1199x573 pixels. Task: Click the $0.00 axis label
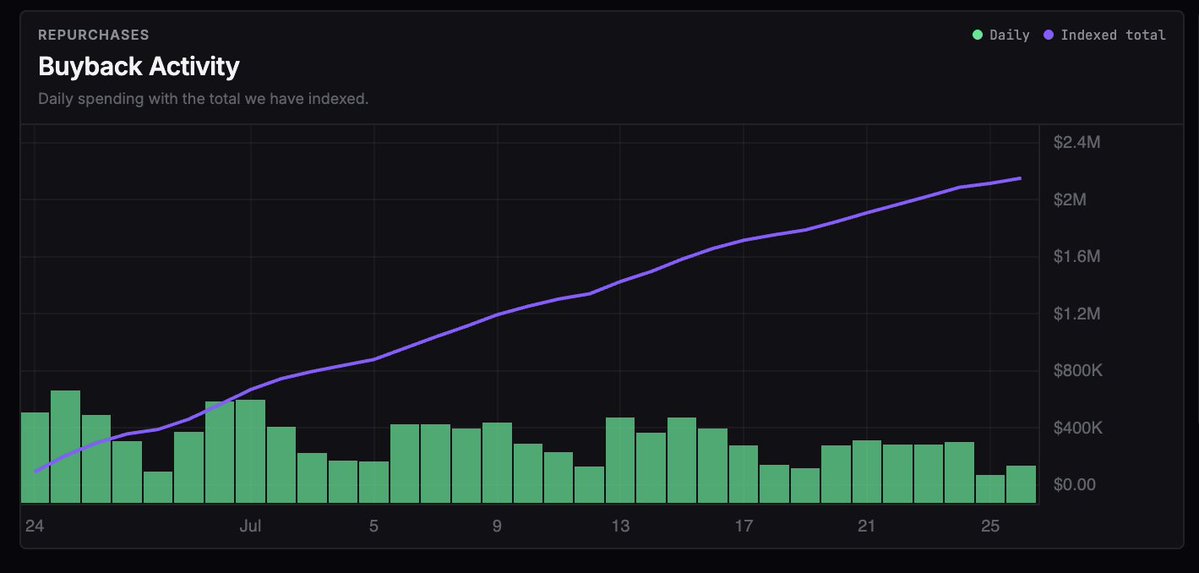click(x=1074, y=485)
